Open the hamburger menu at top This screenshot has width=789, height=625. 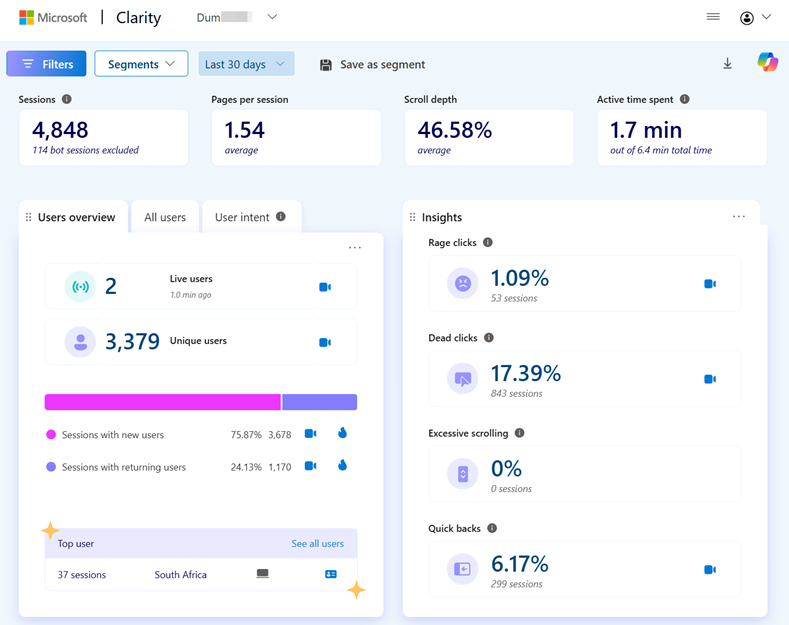pyautogui.click(x=713, y=17)
